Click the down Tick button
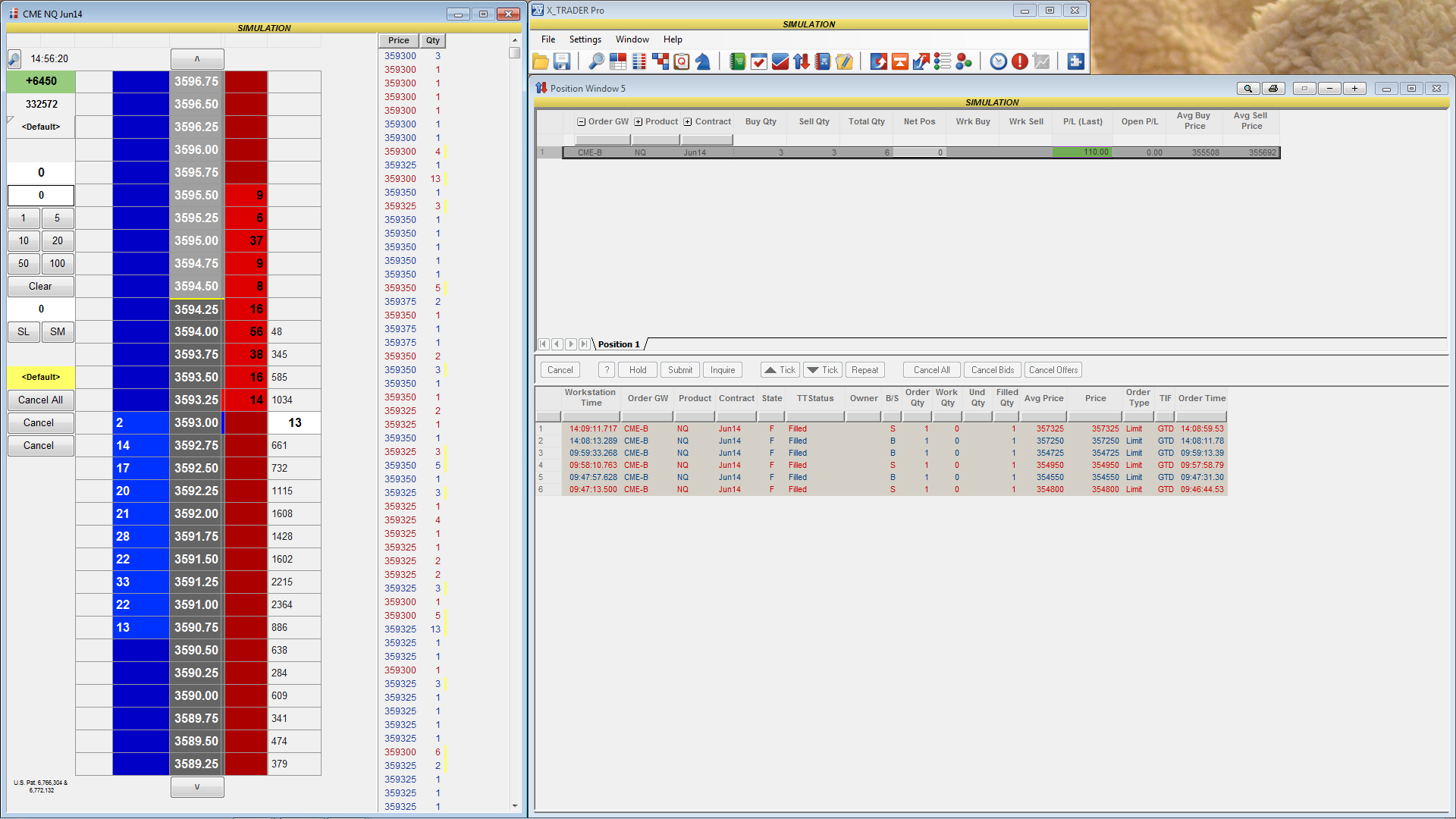 tap(823, 370)
